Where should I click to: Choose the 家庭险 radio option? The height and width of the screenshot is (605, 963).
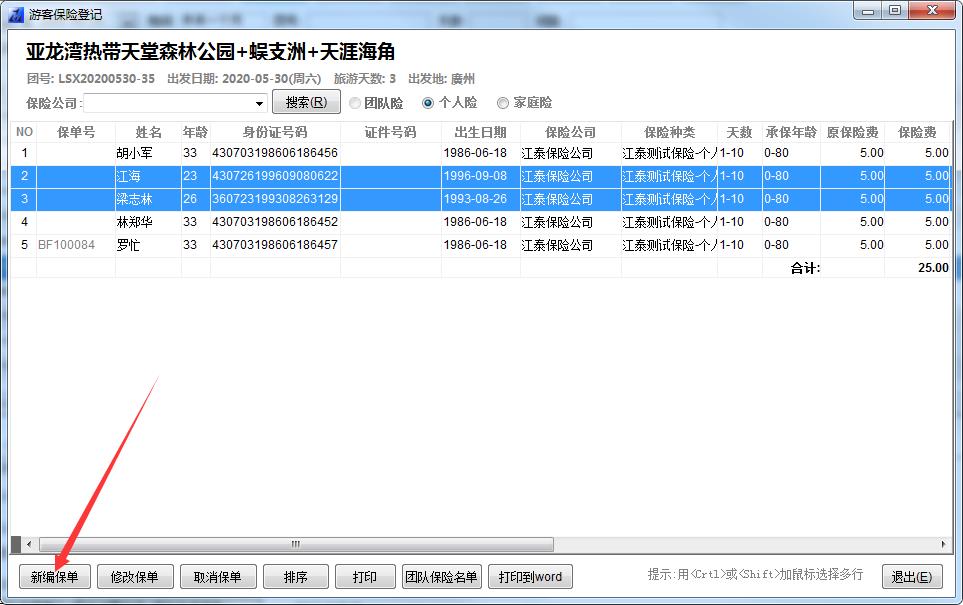(503, 103)
